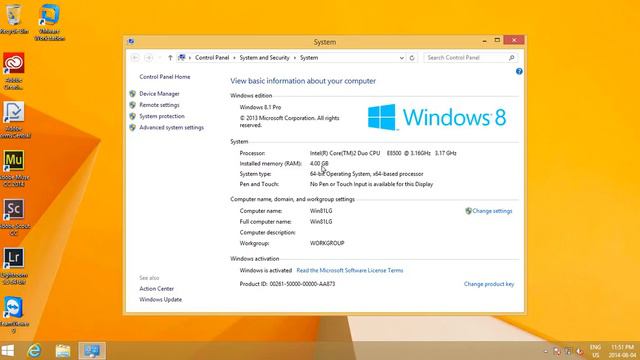This screenshot has height=360, width=640.
Task: Open Action Center under See also
Action: tap(156, 289)
